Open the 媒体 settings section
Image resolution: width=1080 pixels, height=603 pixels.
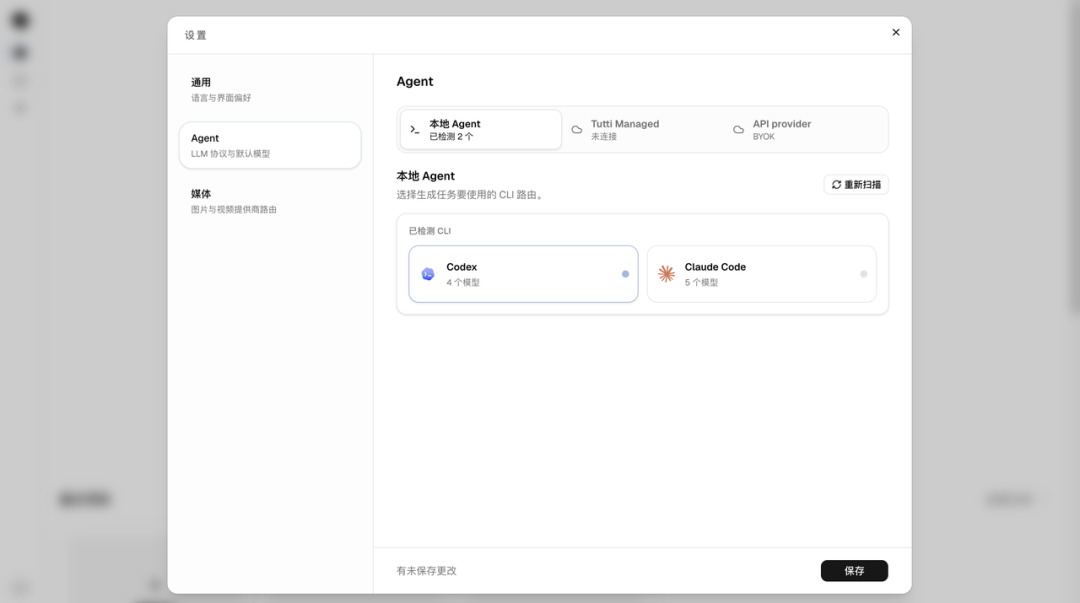click(270, 201)
